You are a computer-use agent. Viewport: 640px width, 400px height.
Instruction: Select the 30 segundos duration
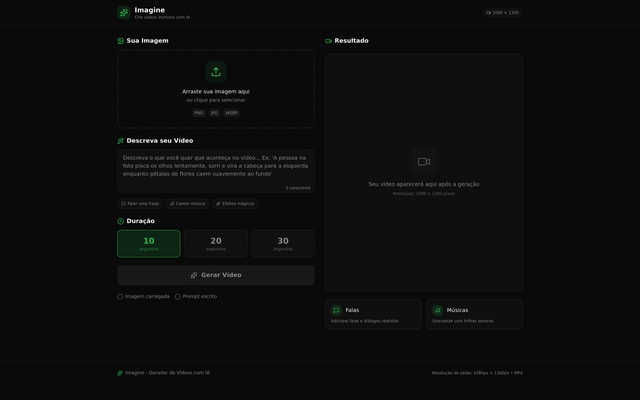point(283,244)
